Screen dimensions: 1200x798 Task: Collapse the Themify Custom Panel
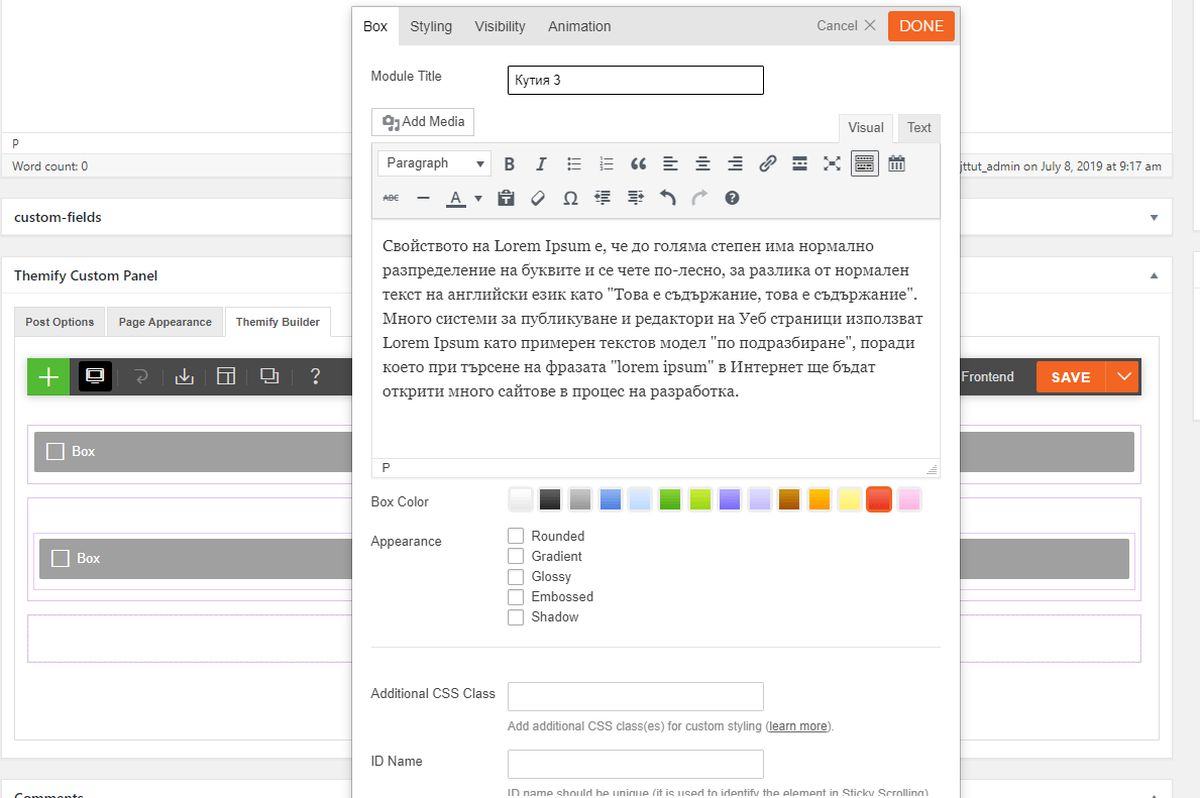point(1154,275)
